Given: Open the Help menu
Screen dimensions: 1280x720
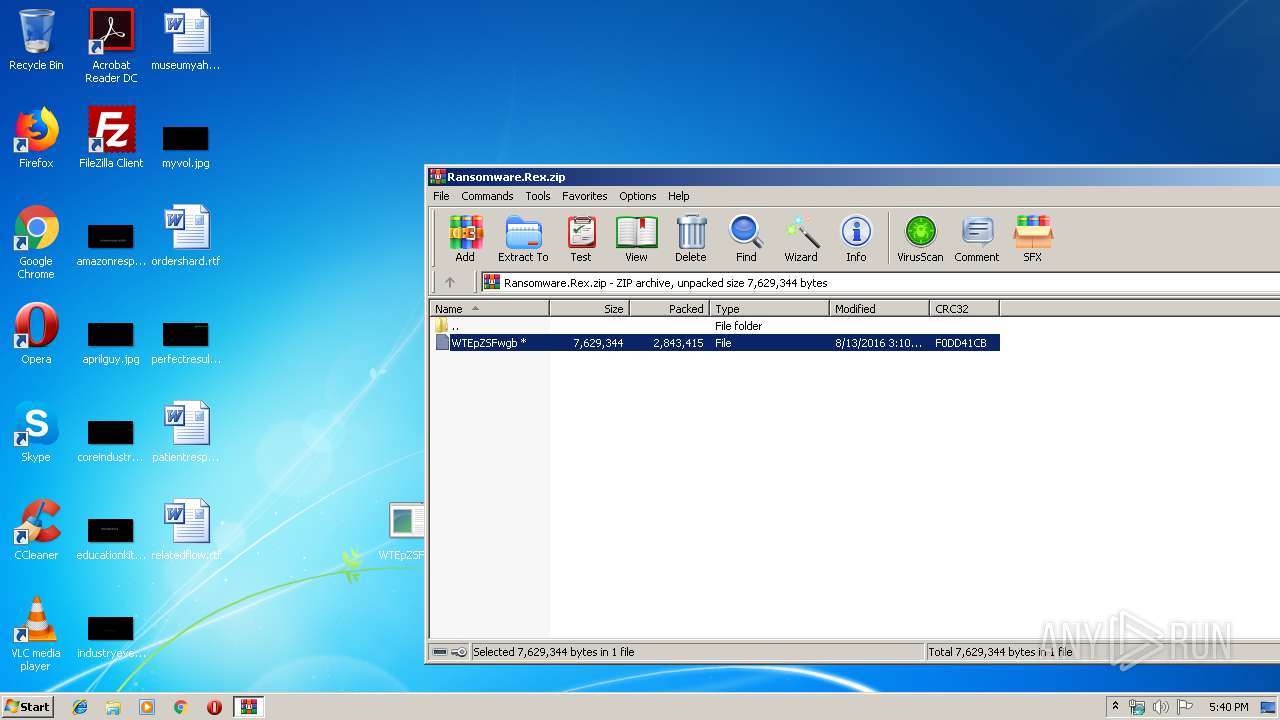Looking at the screenshot, I should pyautogui.click(x=679, y=196).
